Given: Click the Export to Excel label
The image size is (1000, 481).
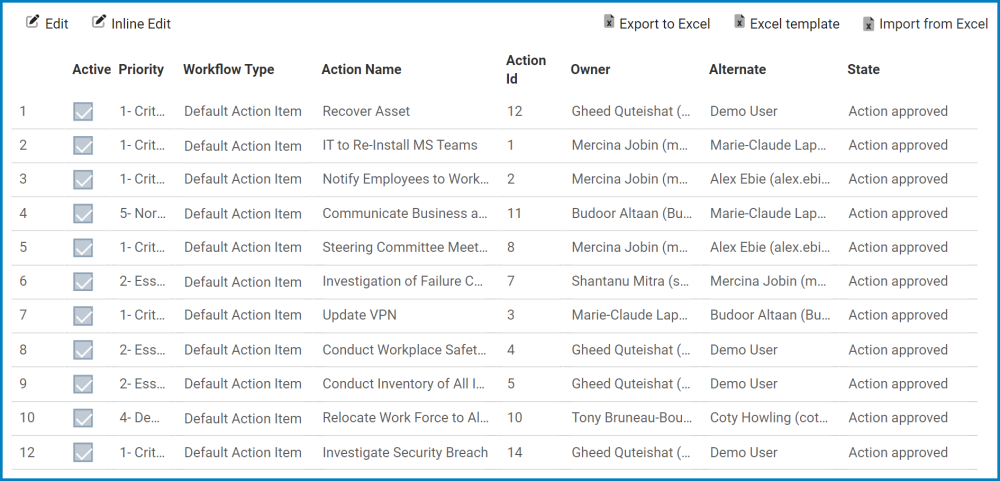Looking at the screenshot, I should (x=664, y=24).
